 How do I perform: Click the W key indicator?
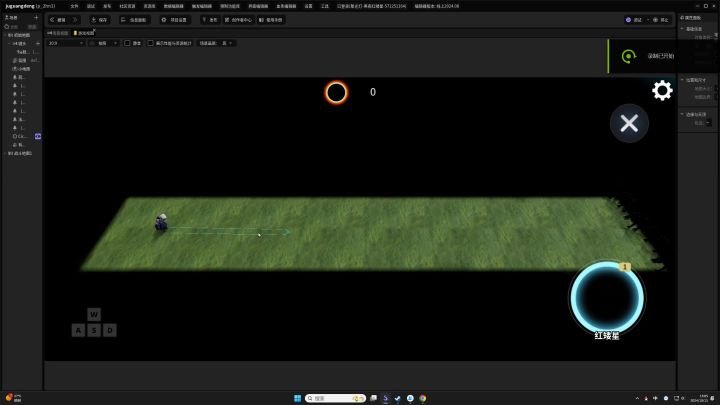click(94, 315)
